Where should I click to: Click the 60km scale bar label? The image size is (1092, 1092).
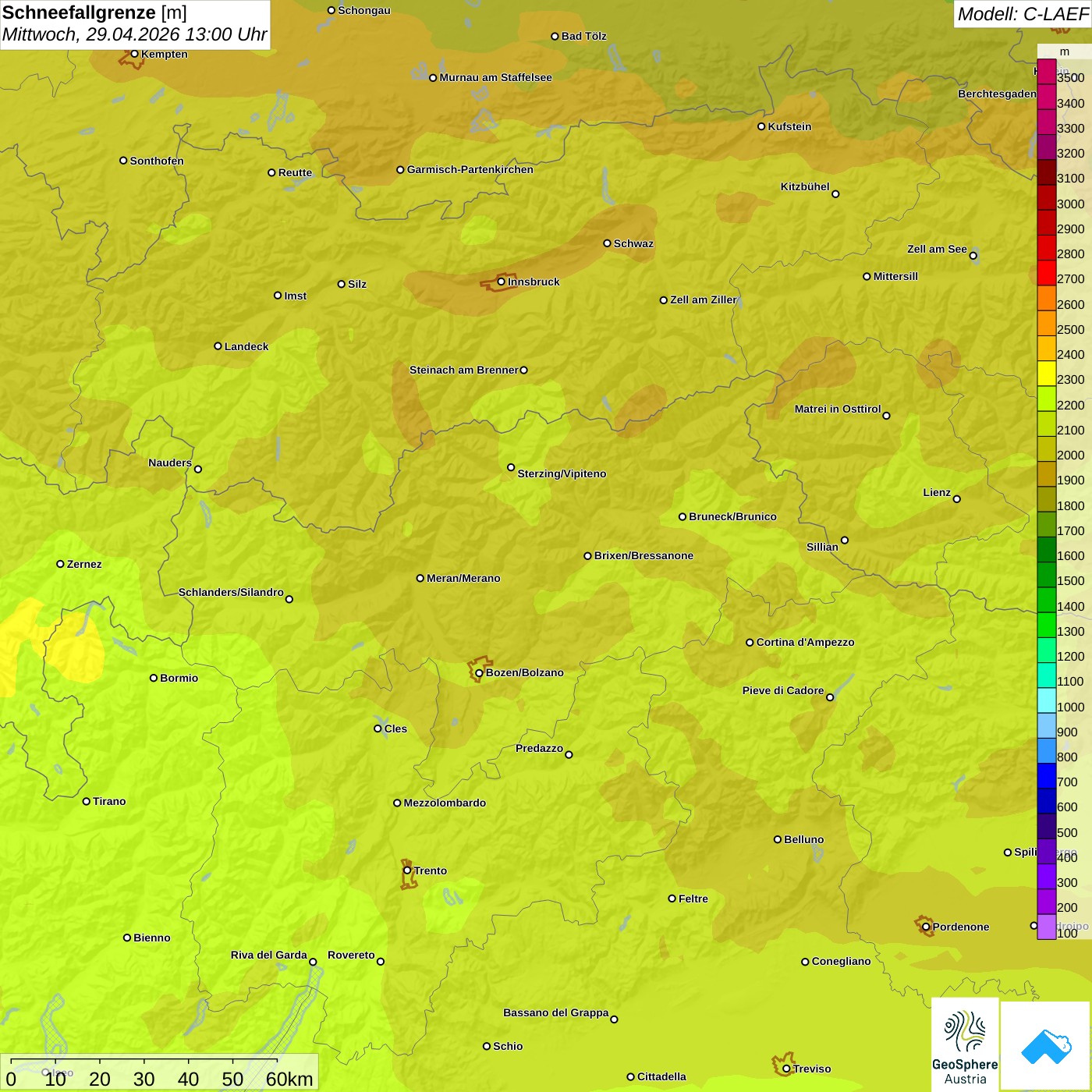tap(289, 1079)
